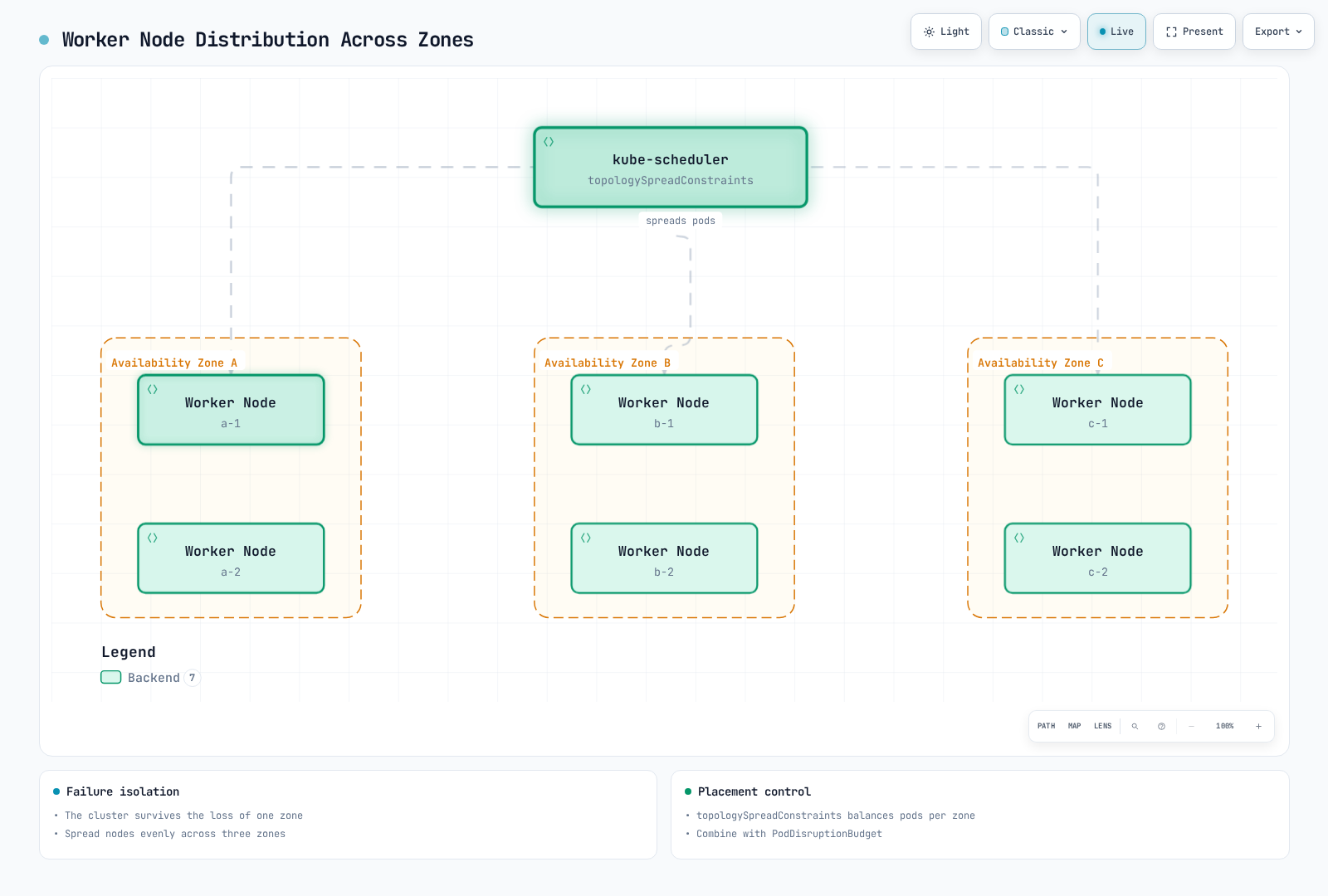Viewport: 1328px width, 896px height.
Task: Toggle LENS mode in the toolbar
Action: pyautogui.click(x=1102, y=726)
